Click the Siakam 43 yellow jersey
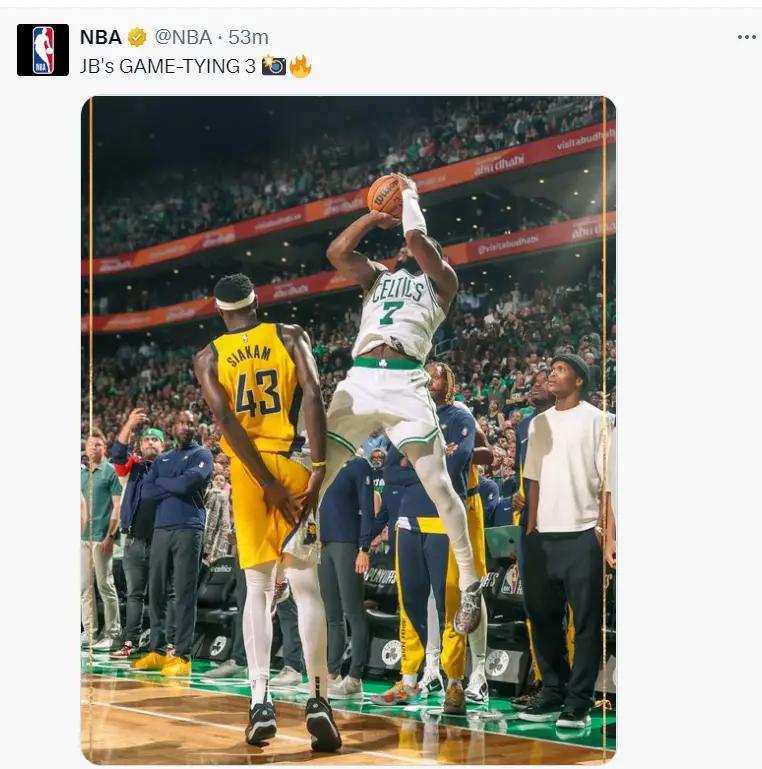Viewport: 762px width, 769px height. pyautogui.click(x=257, y=387)
